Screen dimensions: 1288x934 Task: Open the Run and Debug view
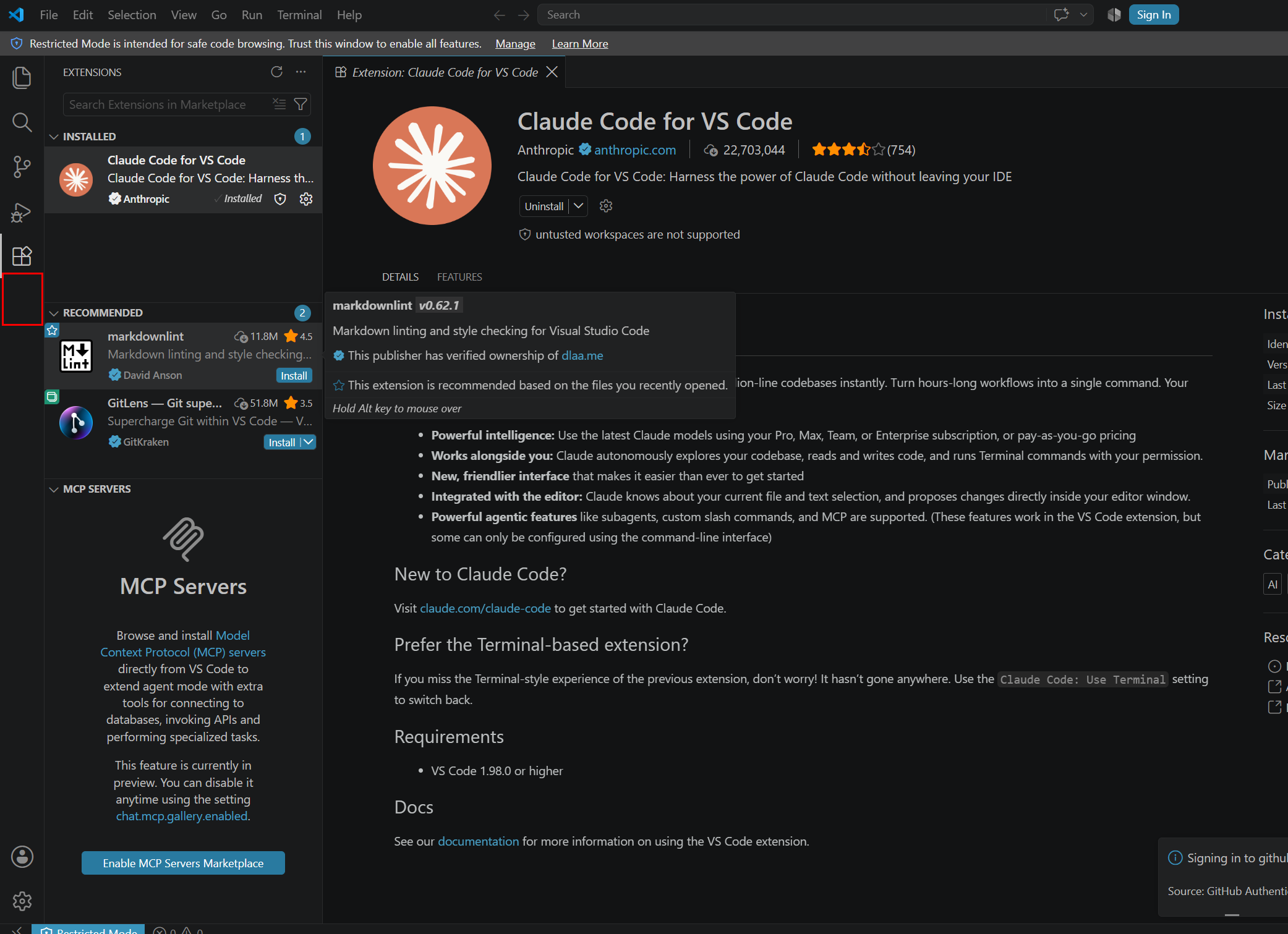(22, 212)
